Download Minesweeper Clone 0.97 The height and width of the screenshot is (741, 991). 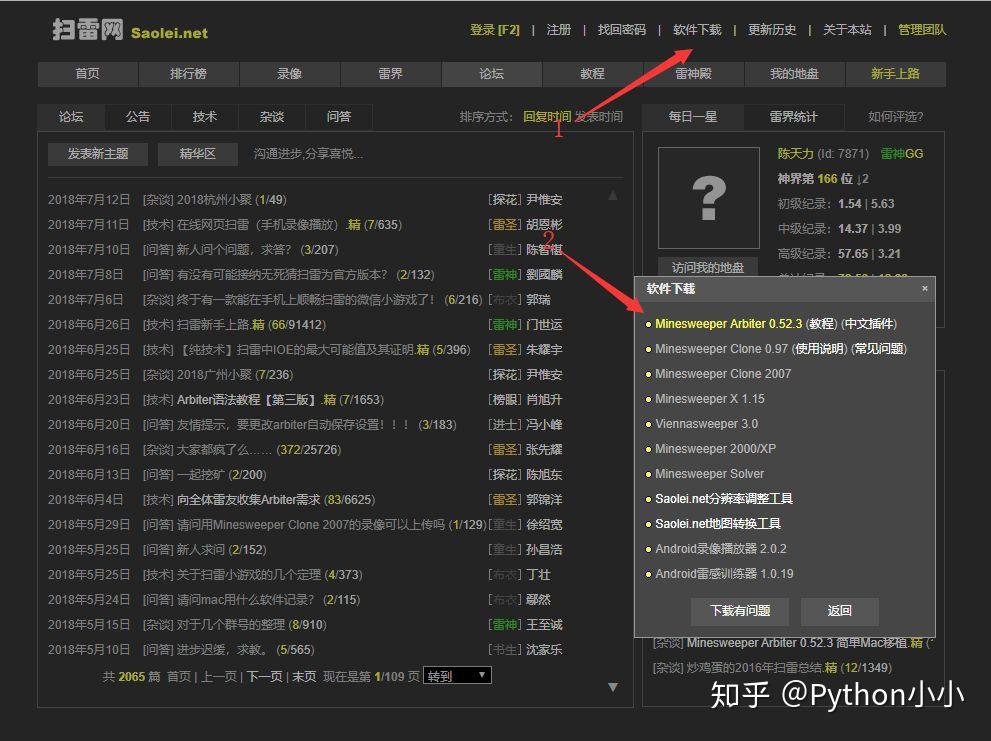point(721,349)
